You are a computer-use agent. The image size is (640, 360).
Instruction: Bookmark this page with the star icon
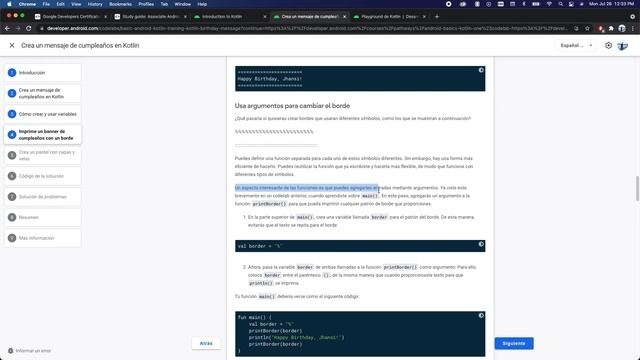click(587, 28)
